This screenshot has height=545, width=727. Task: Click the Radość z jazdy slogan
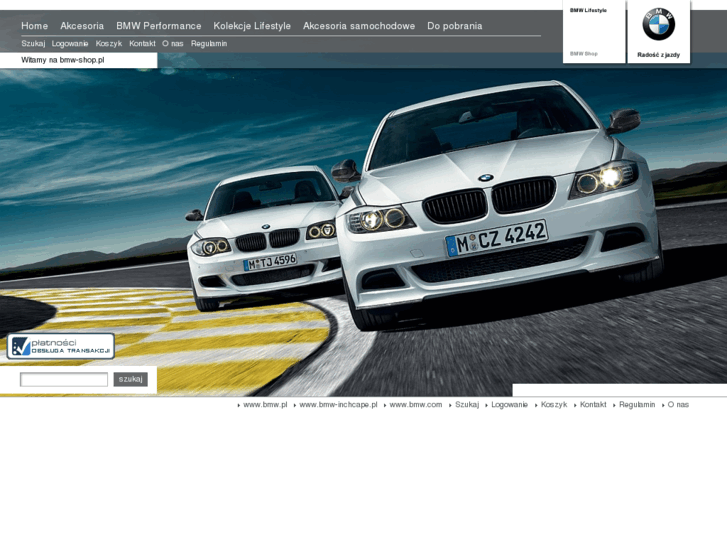pos(658,55)
